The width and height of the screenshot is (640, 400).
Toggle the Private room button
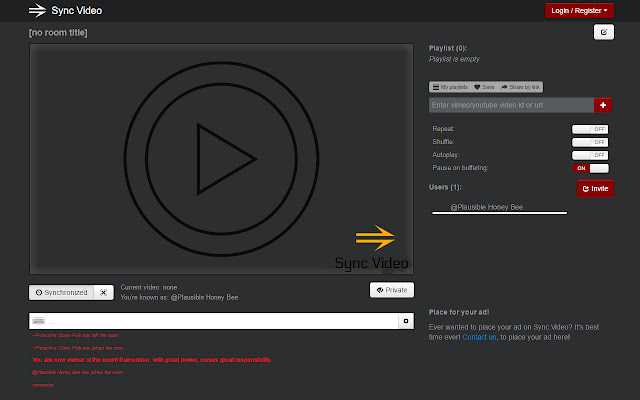click(x=392, y=290)
